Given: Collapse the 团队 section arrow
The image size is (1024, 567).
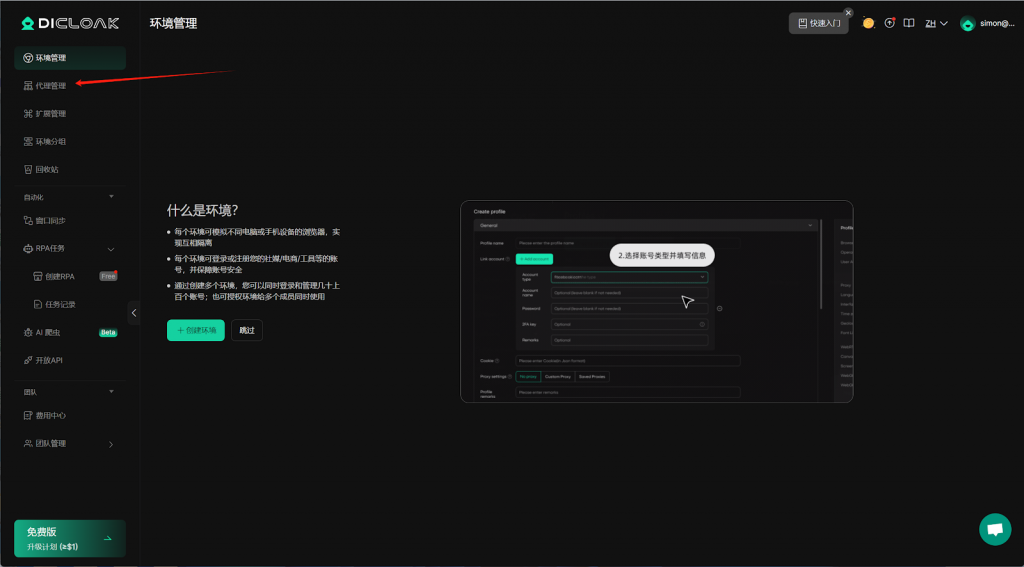Looking at the screenshot, I should pyautogui.click(x=111, y=392).
